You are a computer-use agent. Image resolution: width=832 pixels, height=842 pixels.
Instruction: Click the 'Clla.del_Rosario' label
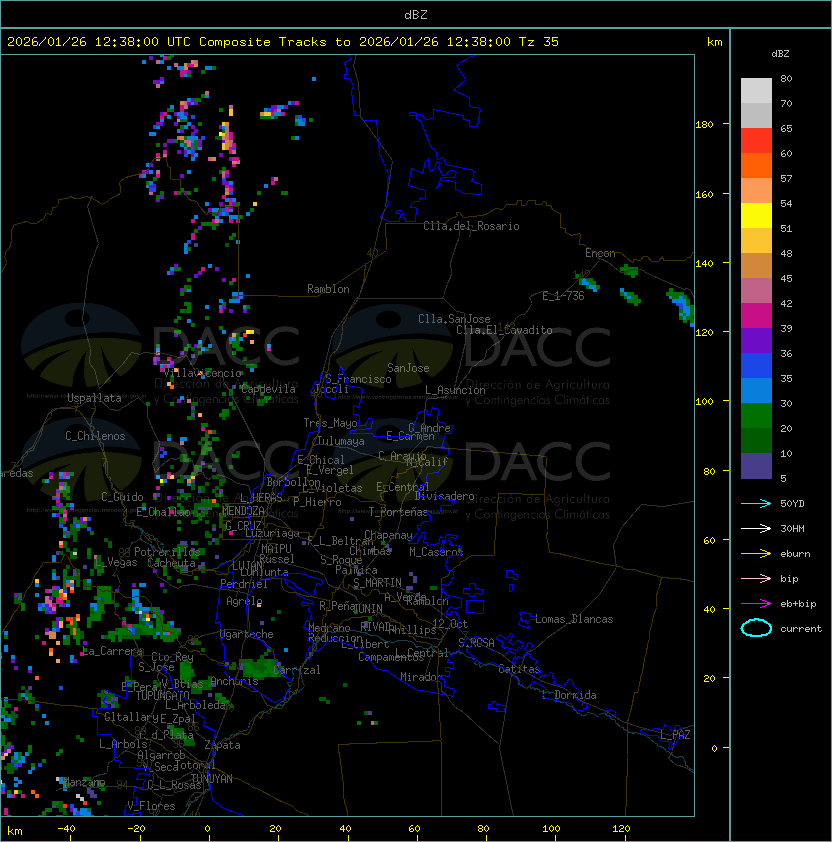click(x=471, y=226)
